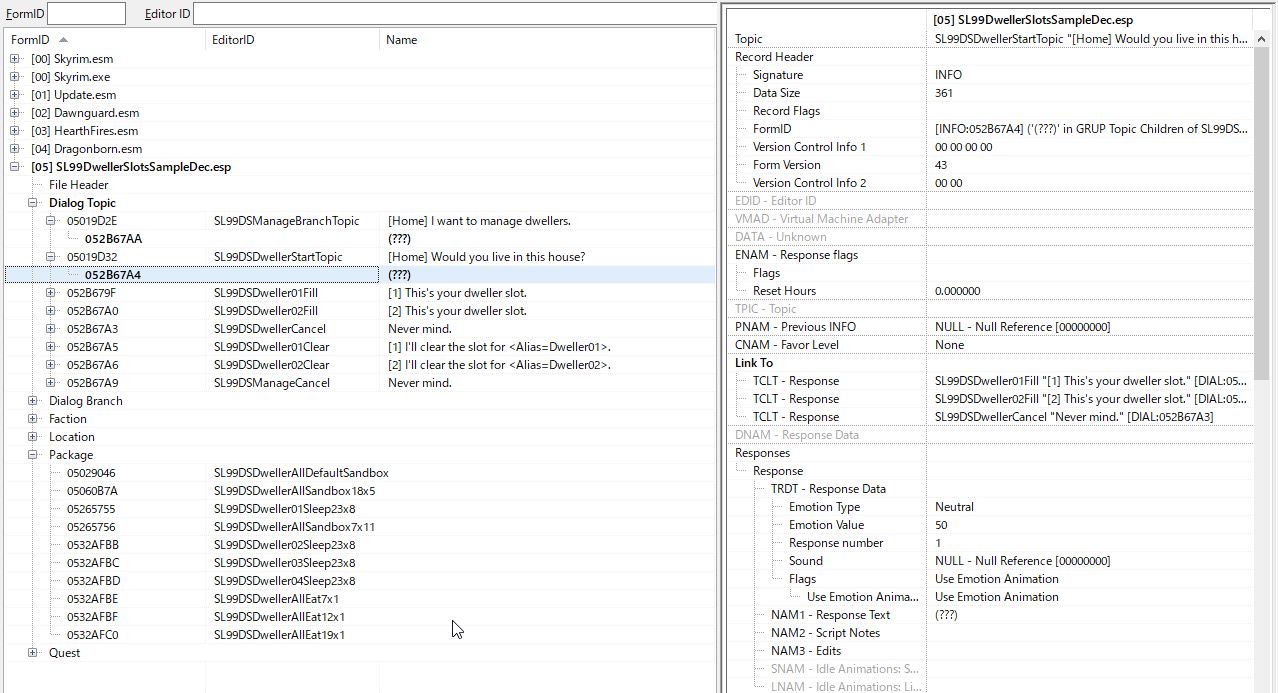Select SL99DSManageBranchTopic row
Image resolution: width=1278 pixels, height=693 pixels.
click(360, 221)
